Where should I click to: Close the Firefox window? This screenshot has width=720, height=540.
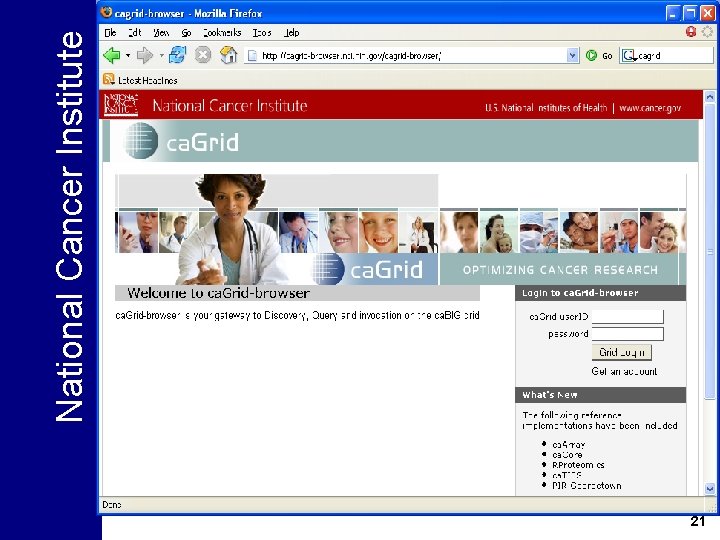point(707,13)
